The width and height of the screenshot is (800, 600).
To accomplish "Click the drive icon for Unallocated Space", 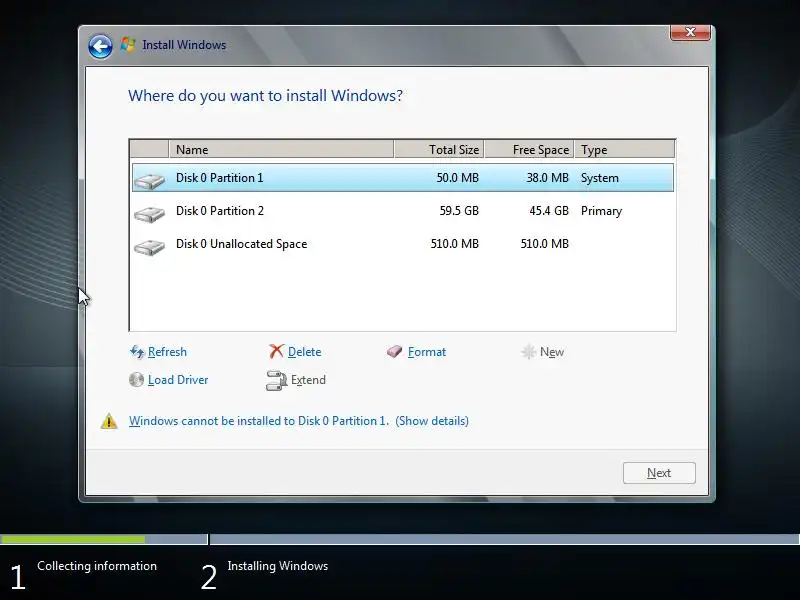I will tap(149, 247).
